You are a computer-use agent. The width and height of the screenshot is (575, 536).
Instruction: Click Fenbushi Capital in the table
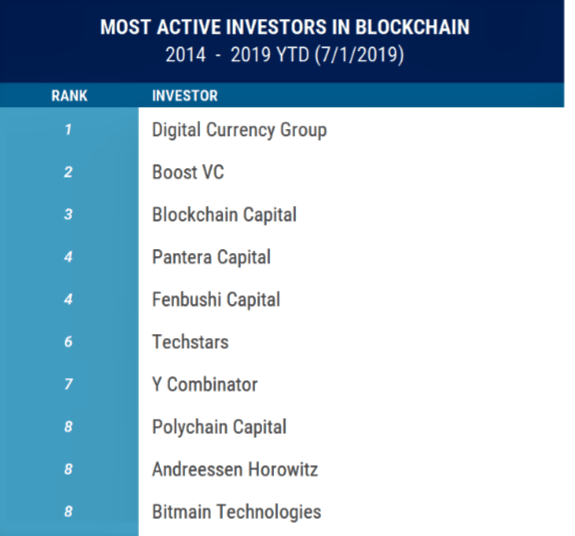coord(216,300)
